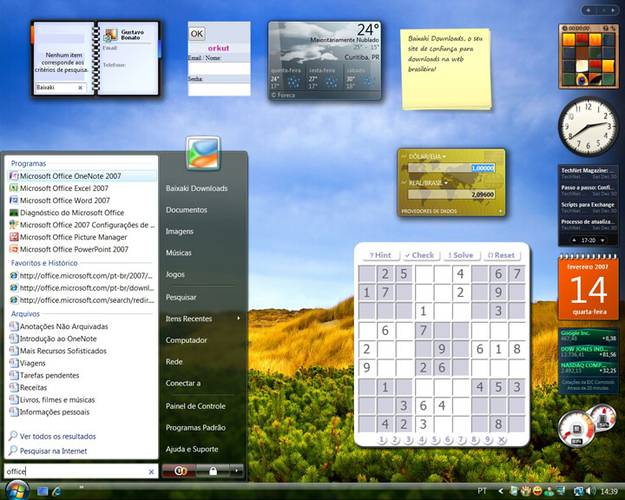Click Check button in Sudoku gadget

point(419,255)
